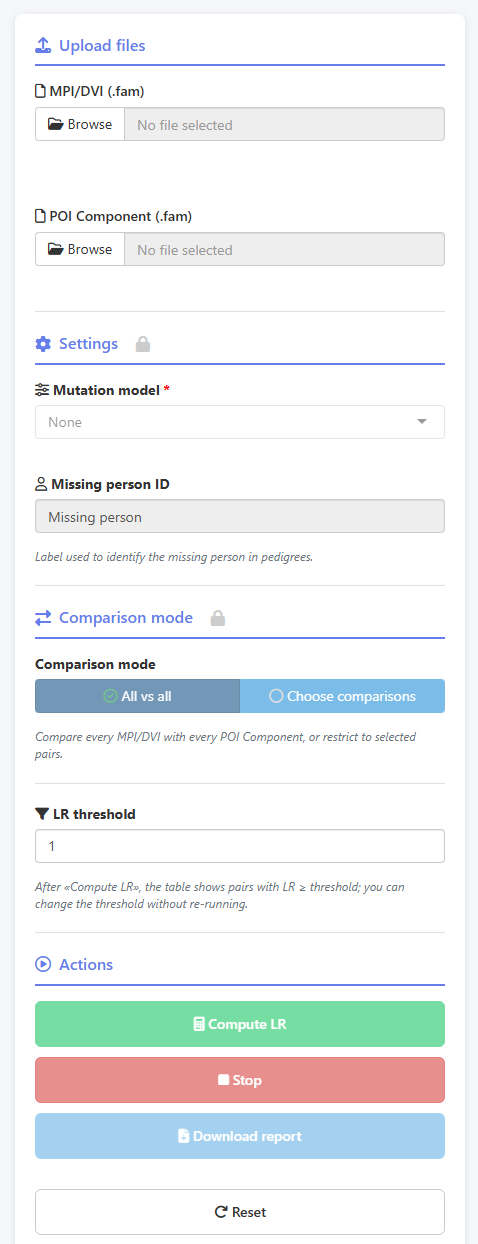Click the Mutation model dropdown arrow

[421, 422]
